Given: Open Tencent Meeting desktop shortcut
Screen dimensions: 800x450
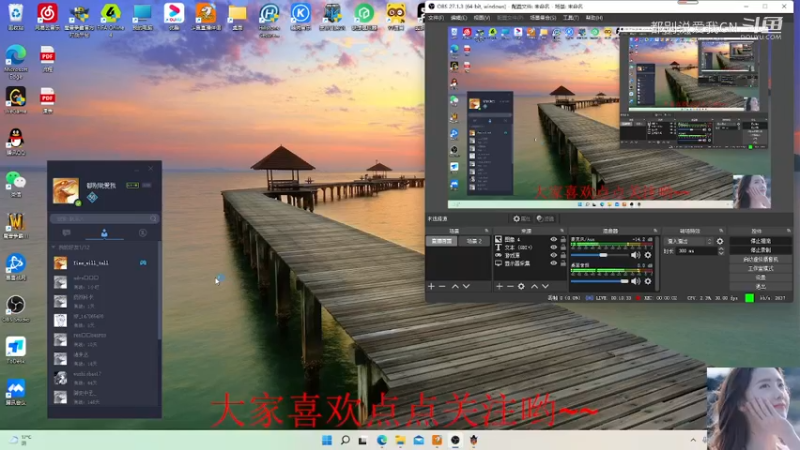Looking at the screenshot, I should 16,392.
